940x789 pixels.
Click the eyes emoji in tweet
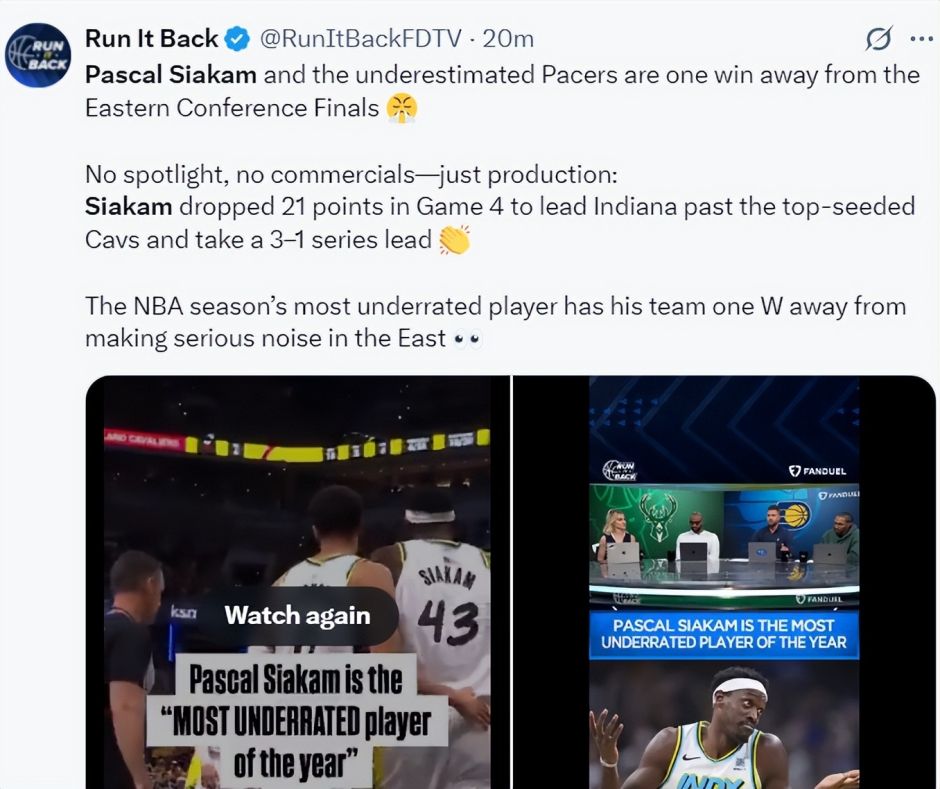(468, 339)
